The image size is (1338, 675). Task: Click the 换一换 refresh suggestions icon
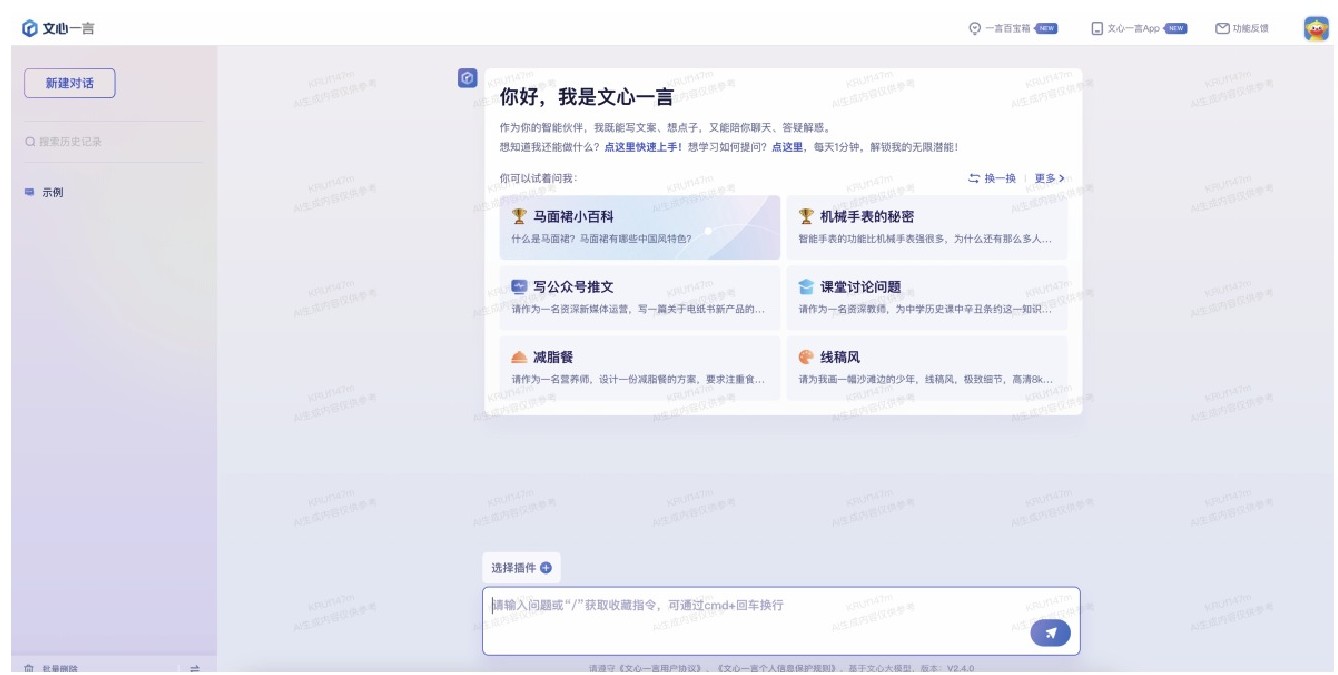tap(974, 179)
